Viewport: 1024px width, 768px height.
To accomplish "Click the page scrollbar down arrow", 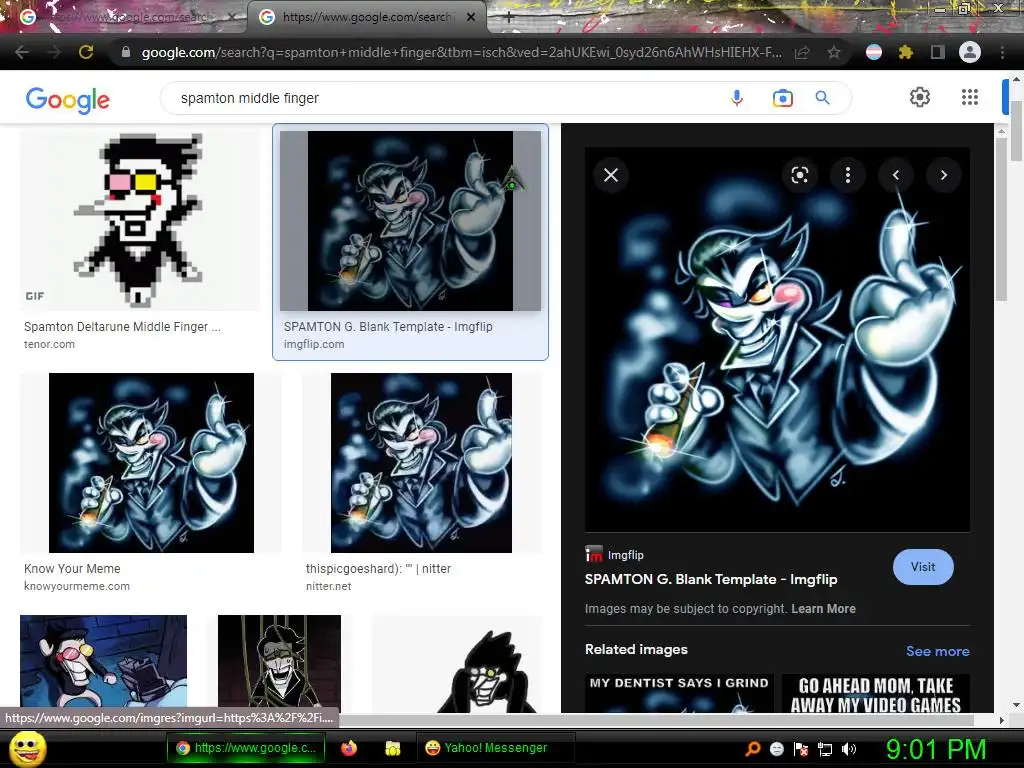I will click(x=1016, y=705).
